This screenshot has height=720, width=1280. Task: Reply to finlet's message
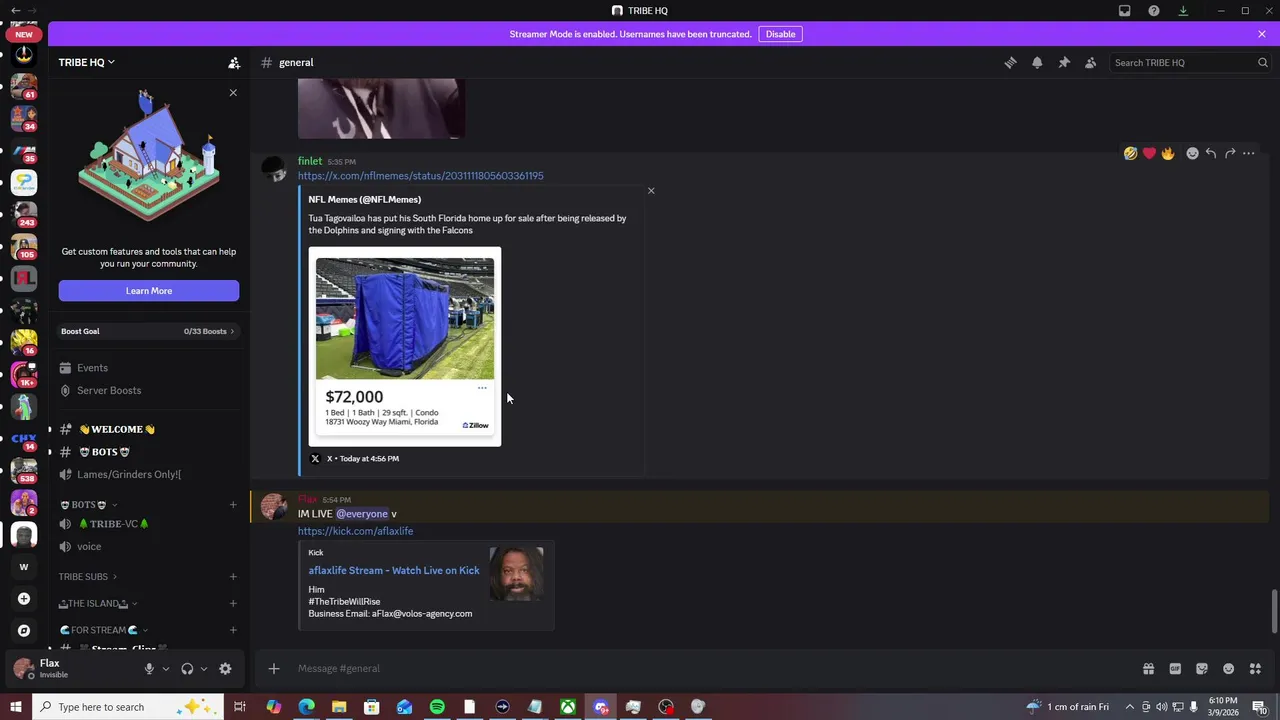[1211, 153]
